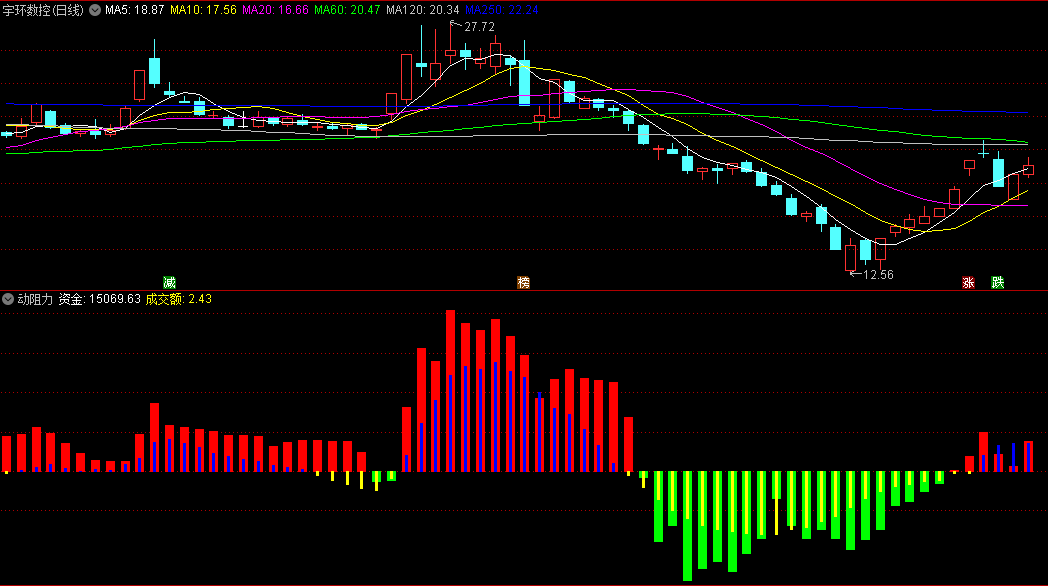The width and height of the screenshot is (1048, 586).
Task: Select the MA250: 22.24 label
Action: click(501, 10)
